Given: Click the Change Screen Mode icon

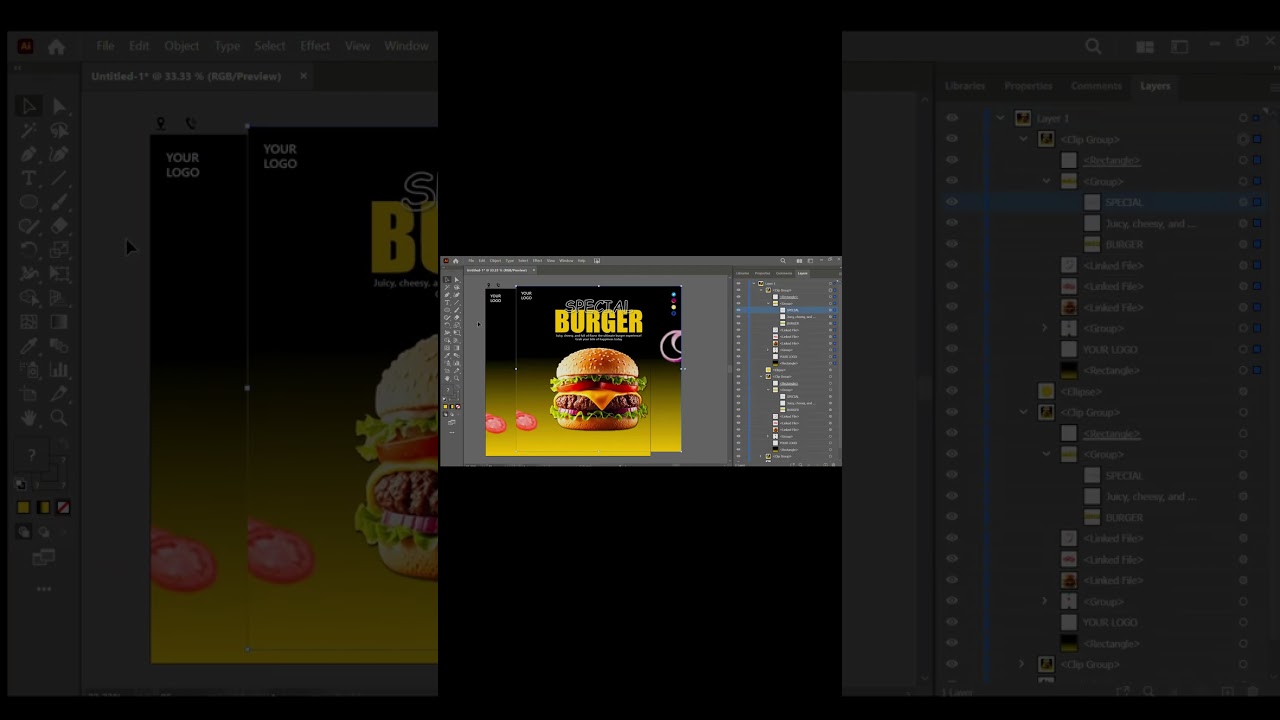Looking at the screenshot, I should 44,557.
